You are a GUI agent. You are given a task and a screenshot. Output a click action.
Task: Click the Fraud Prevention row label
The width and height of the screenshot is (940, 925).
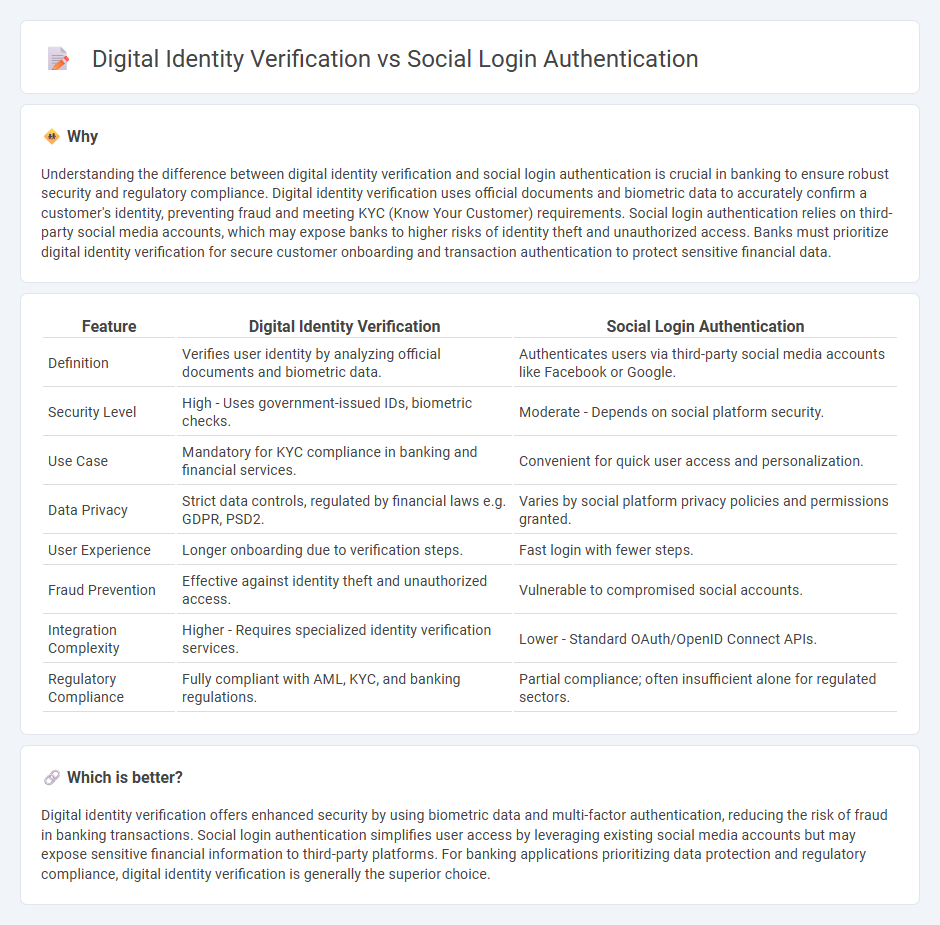(x=101, y=590)
